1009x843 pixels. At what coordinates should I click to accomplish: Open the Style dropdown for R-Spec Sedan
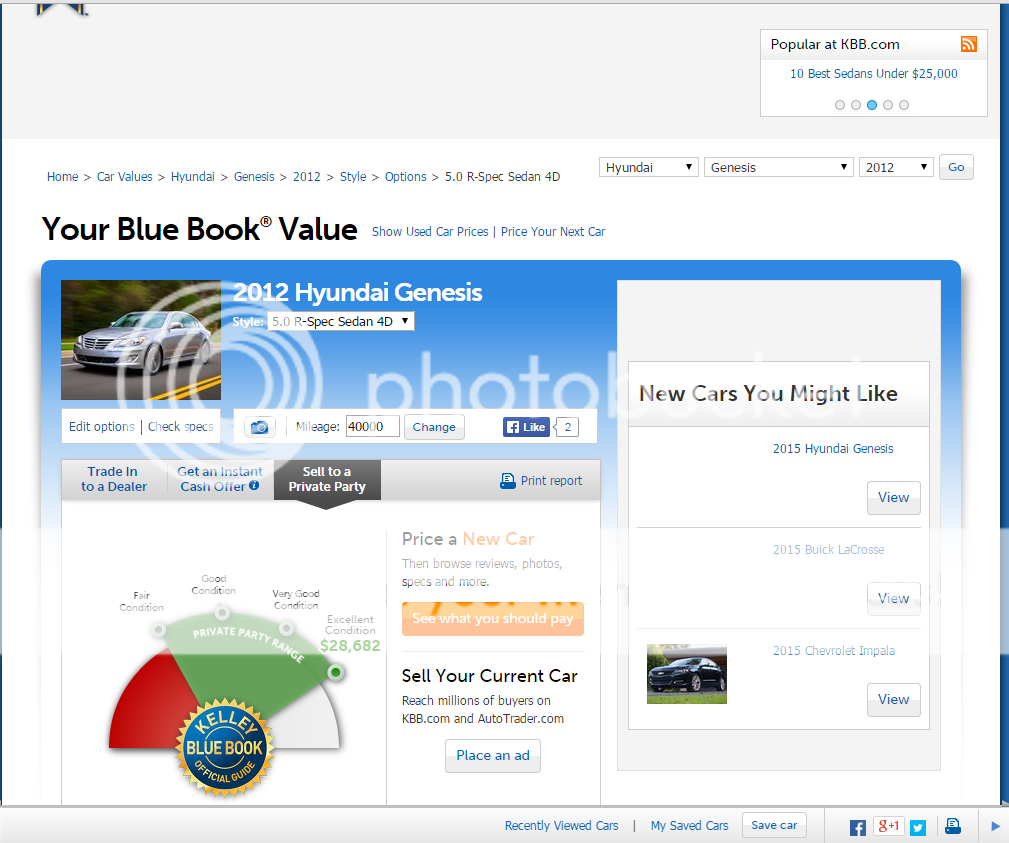[x=341, y=321]
